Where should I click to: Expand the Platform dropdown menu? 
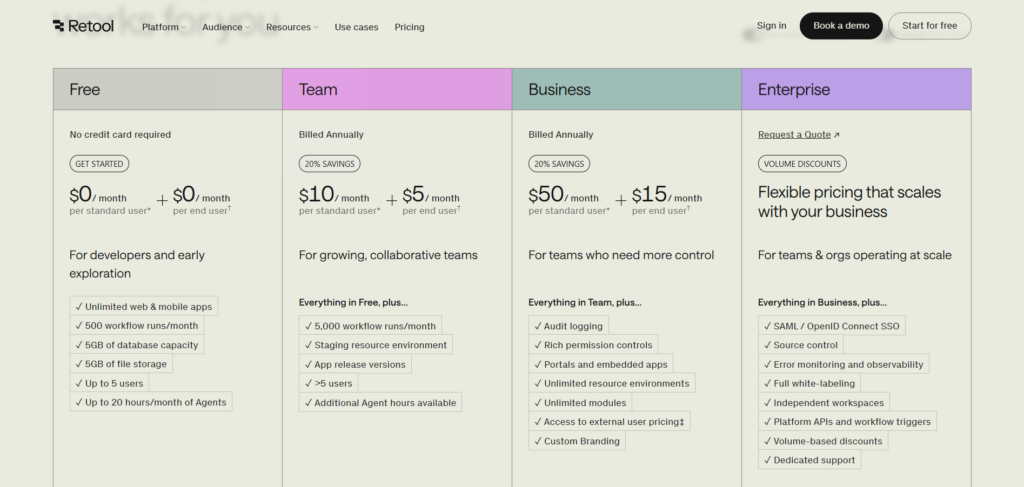pyautogui.click(x=164, y=27)
